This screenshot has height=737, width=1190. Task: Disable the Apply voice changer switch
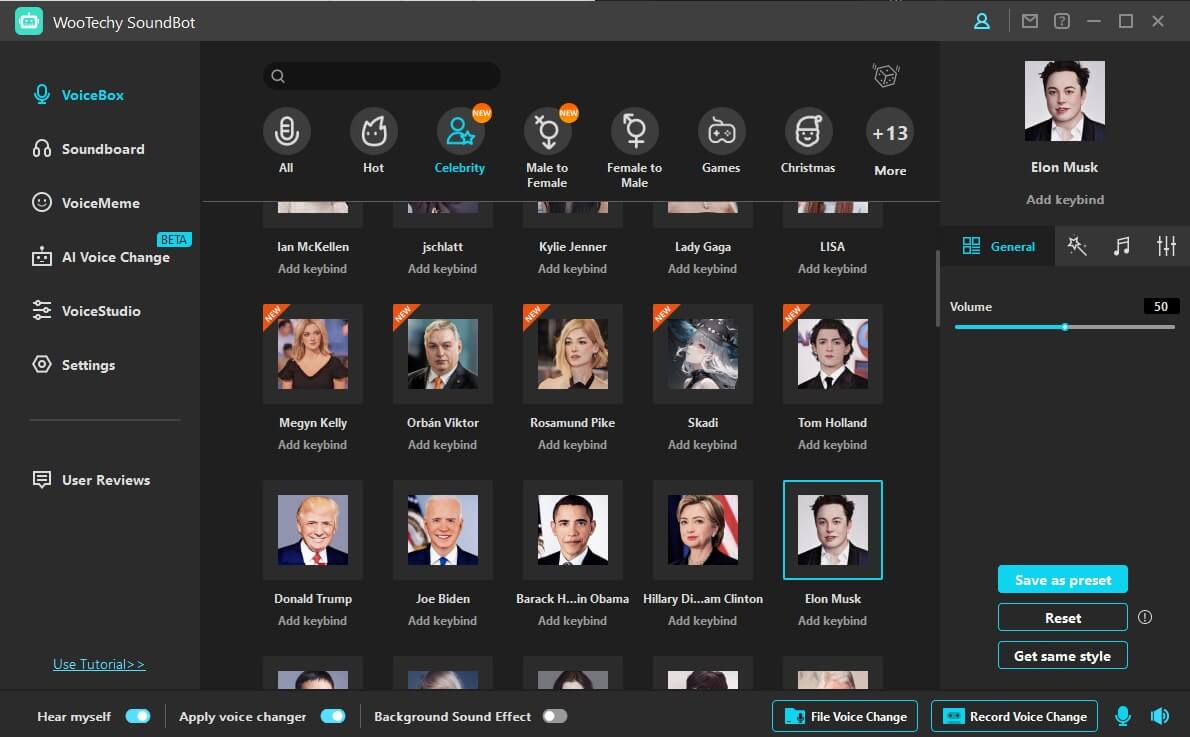pos(332,716)
